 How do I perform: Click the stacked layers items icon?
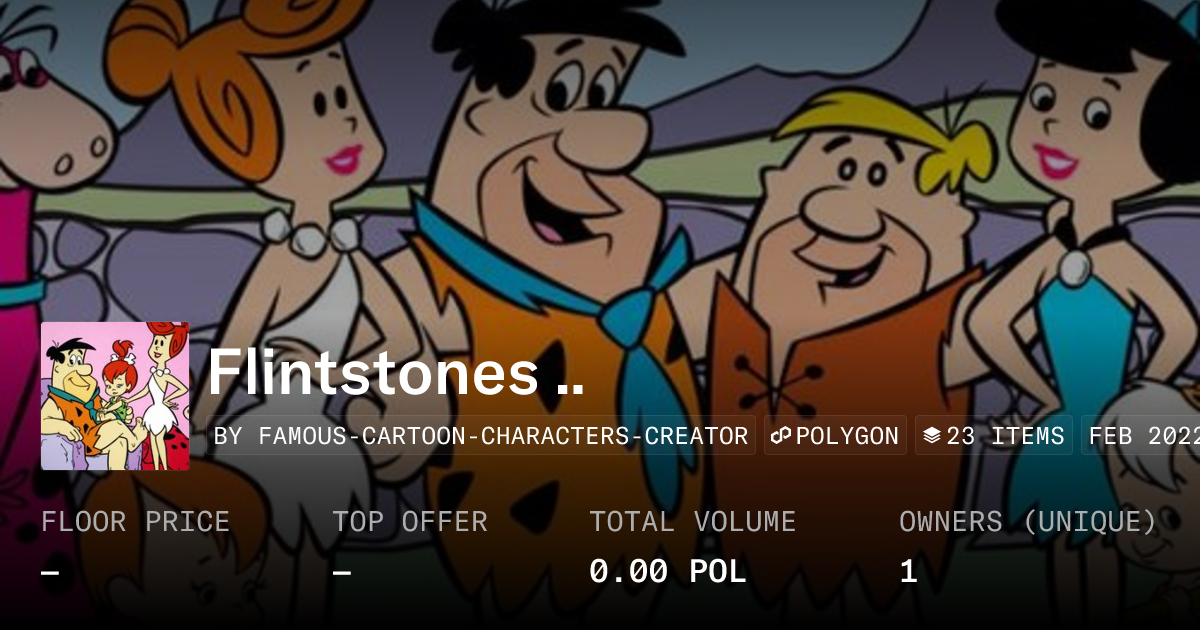pos(932,436)
